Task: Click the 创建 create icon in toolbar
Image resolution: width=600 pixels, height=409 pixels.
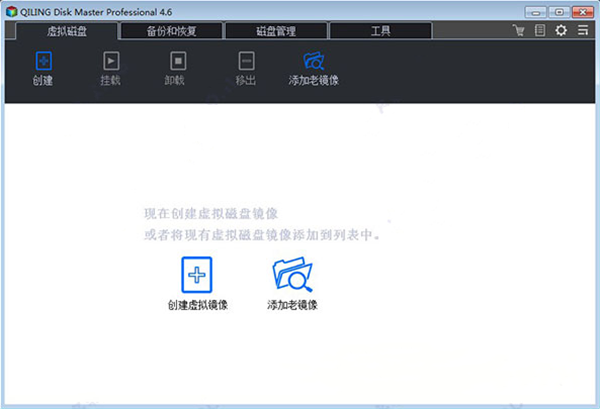Action: click(44, 61)
